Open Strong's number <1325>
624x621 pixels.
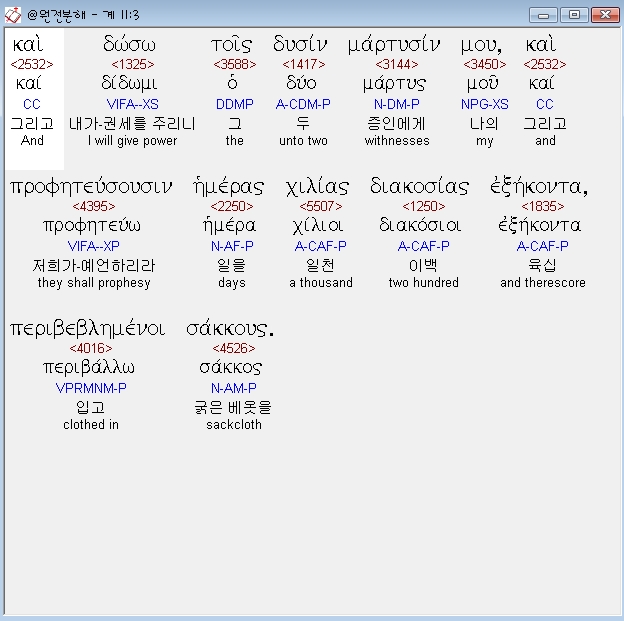[133, 64]
